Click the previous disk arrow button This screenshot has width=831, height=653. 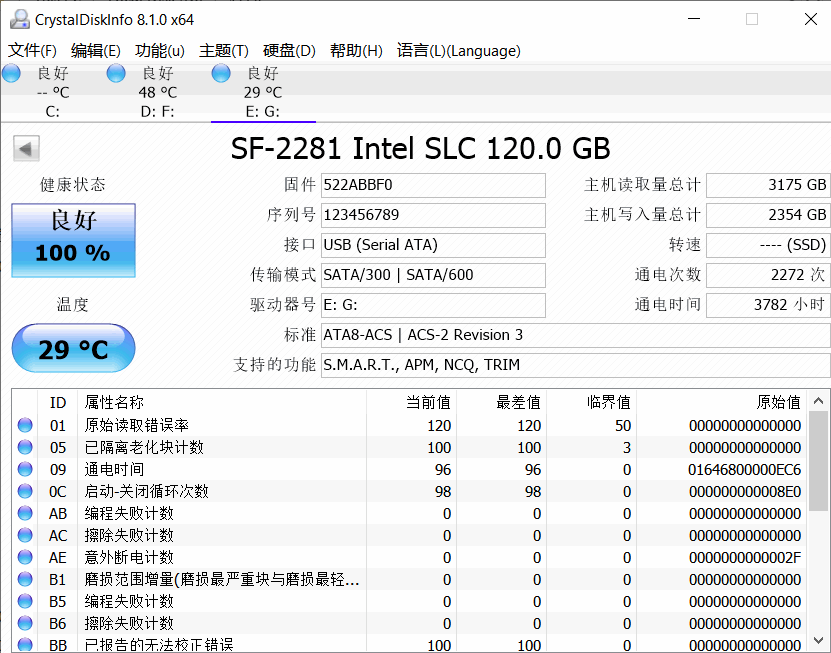click(x=26, y=149)
